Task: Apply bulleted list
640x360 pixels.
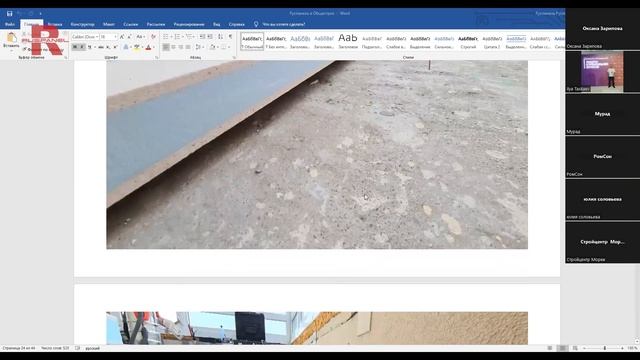Action: [x=166, y=37]
